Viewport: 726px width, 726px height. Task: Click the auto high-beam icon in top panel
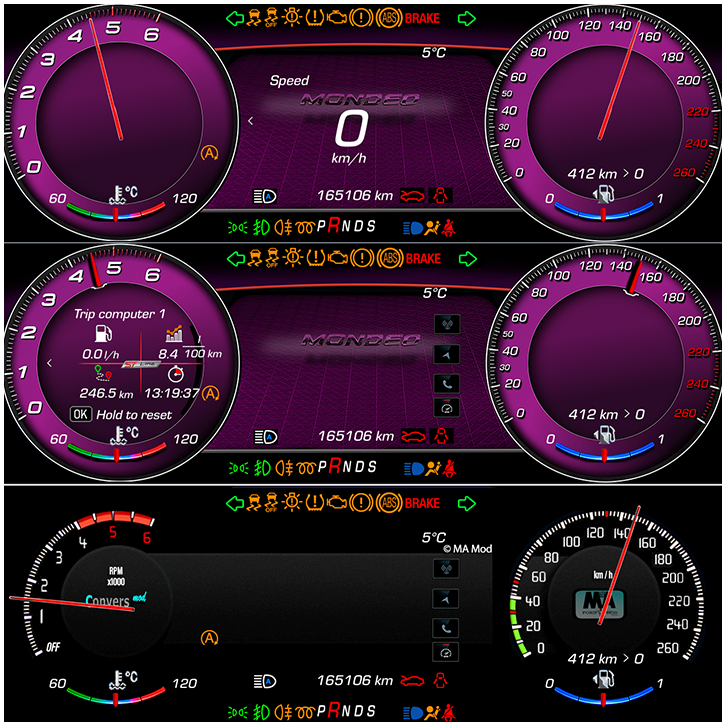coord(265,197)
